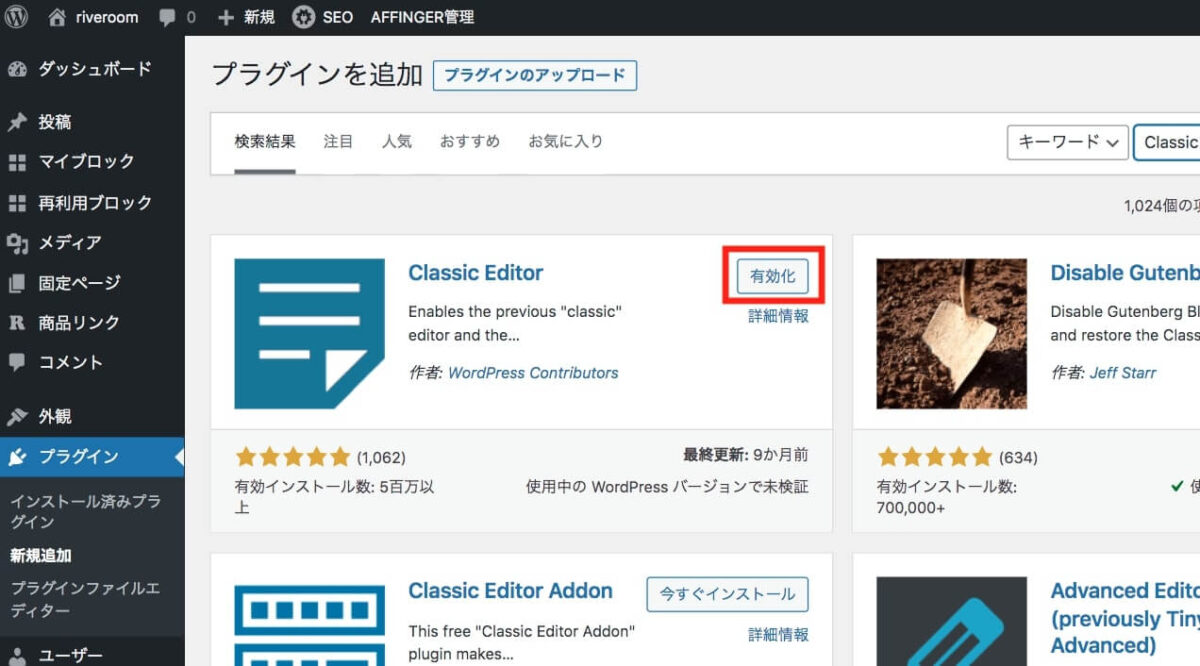Click the 商品リンク R icon
Screen dimensions: 1200x666
[x=17, y=323]
